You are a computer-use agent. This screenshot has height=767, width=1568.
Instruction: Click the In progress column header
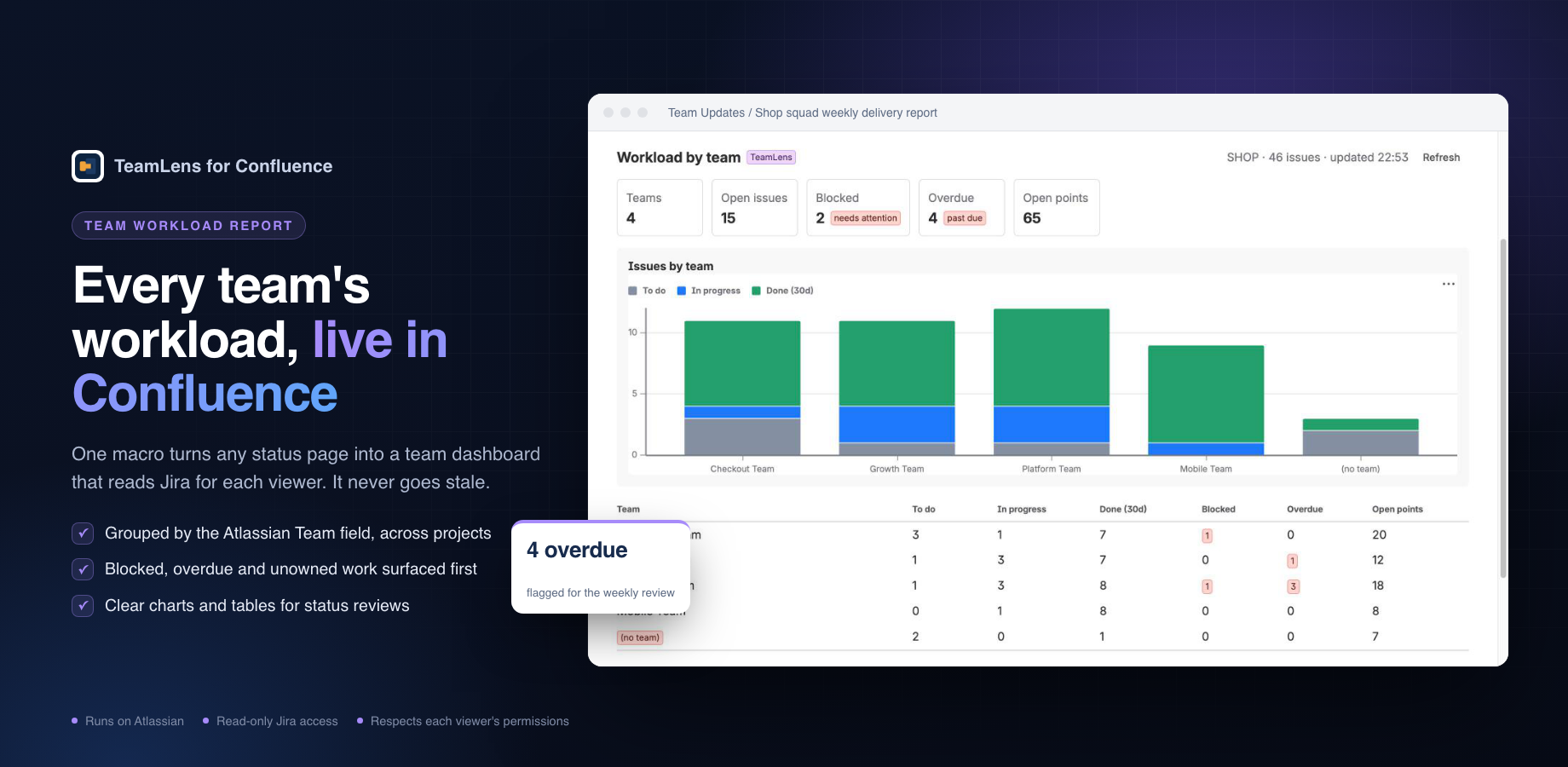coord(1022,510)
